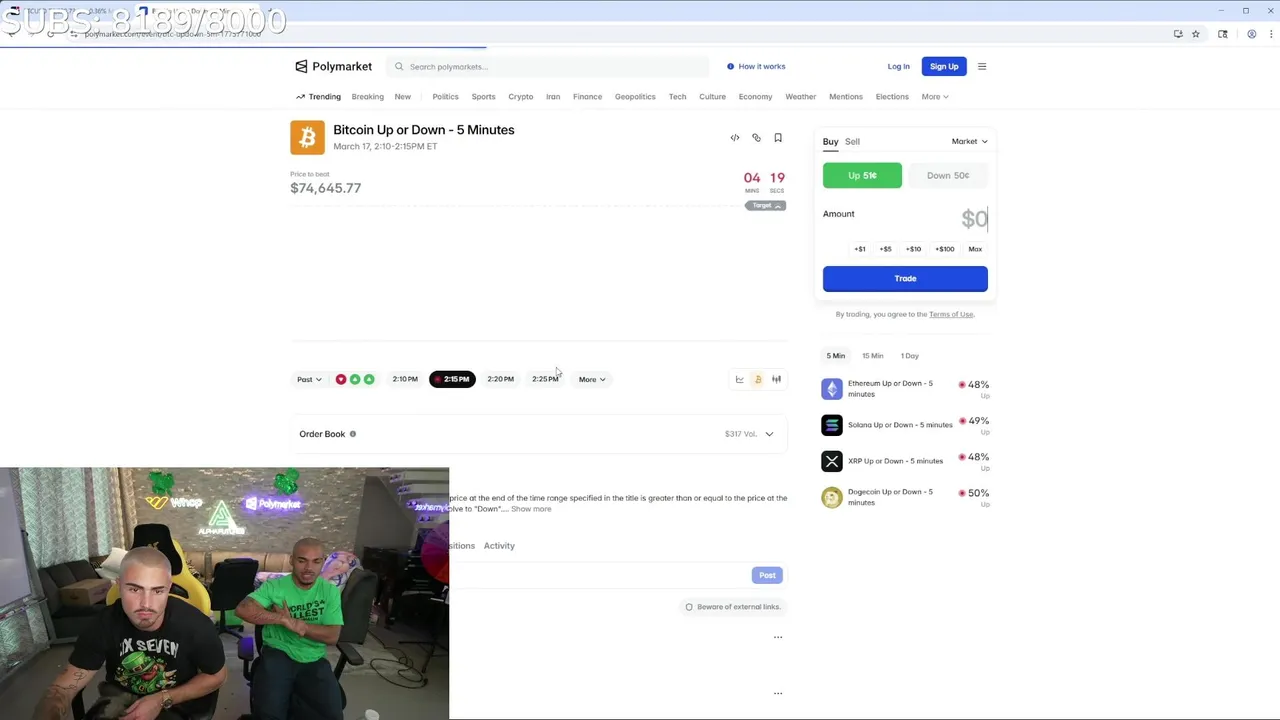Open the Breaking category

pyautogui.click(x=368, y=97)
